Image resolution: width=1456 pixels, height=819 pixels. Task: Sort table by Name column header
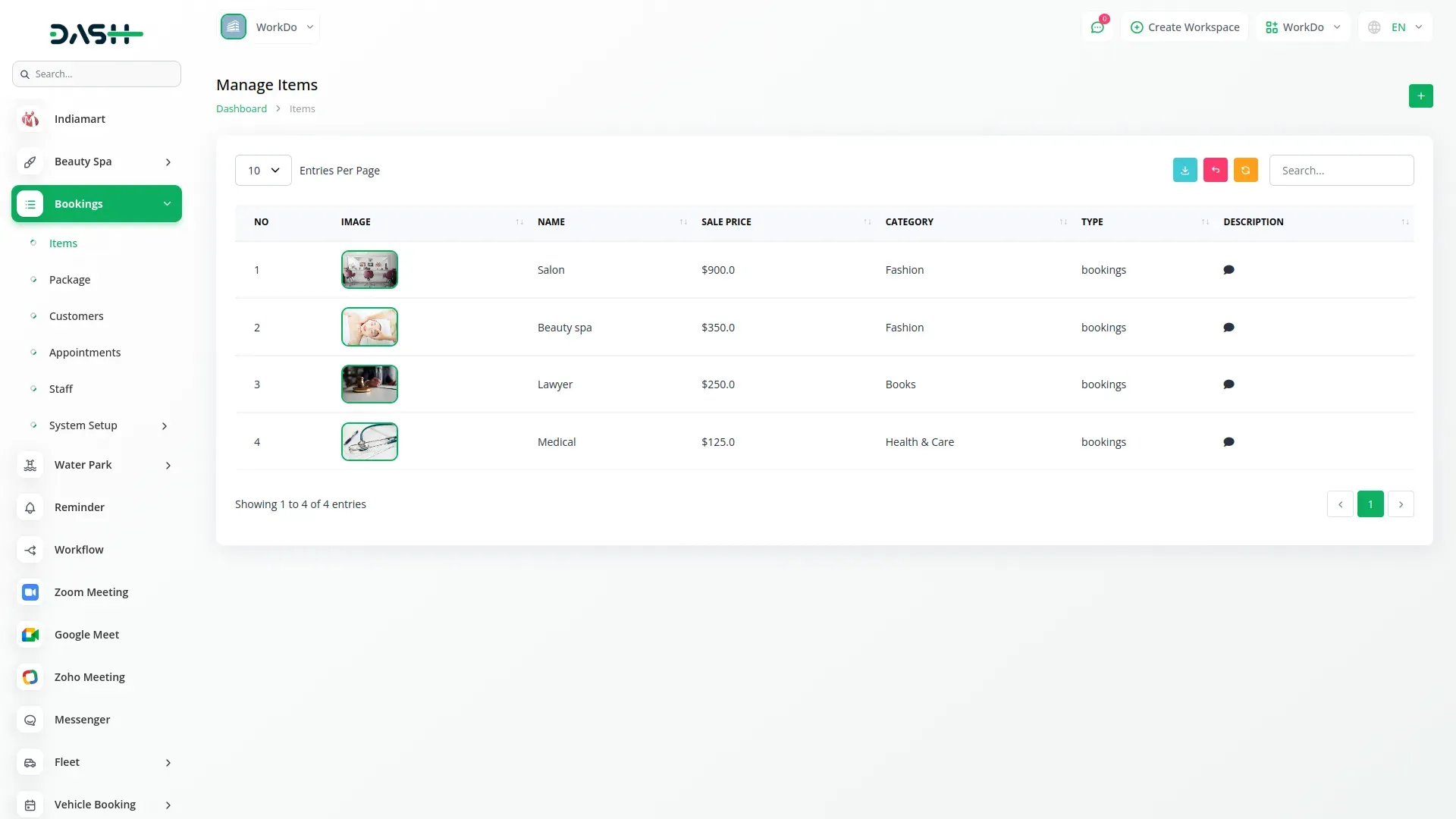click(551, 222)
